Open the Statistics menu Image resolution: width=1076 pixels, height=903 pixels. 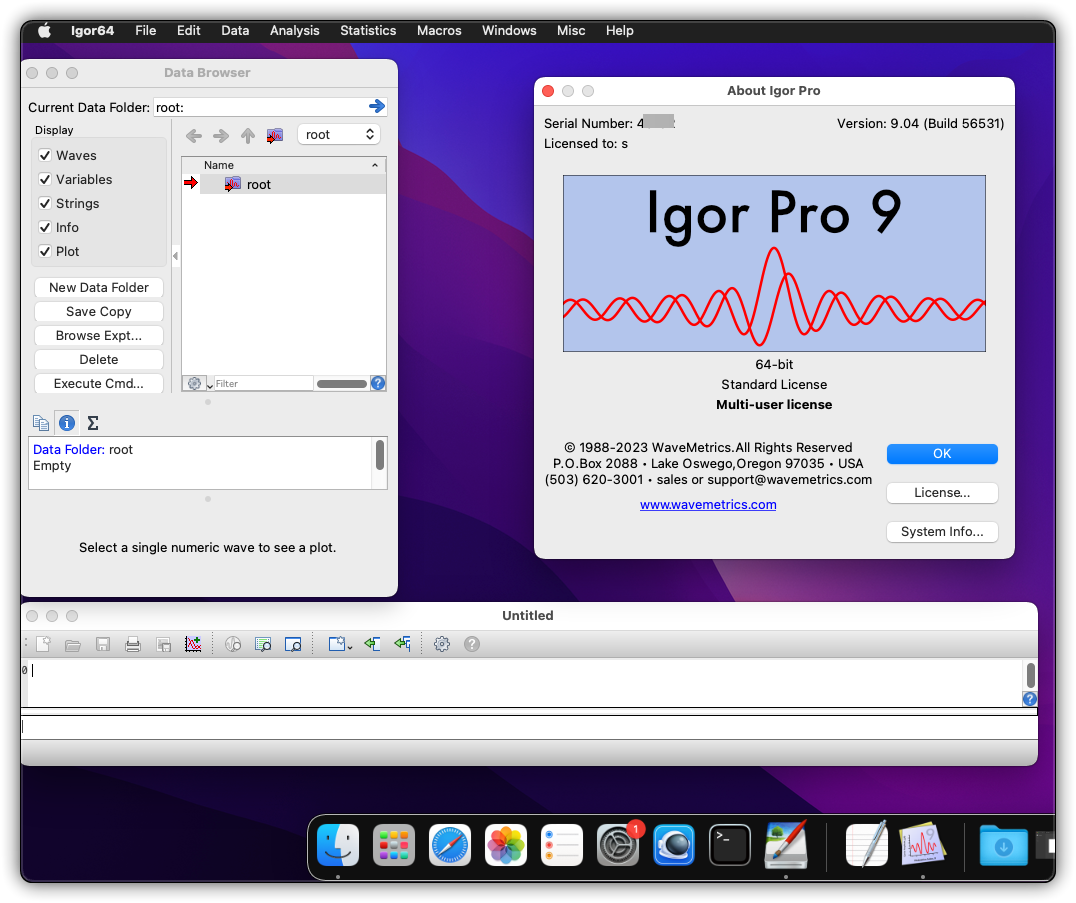click(x=368, y=30)
